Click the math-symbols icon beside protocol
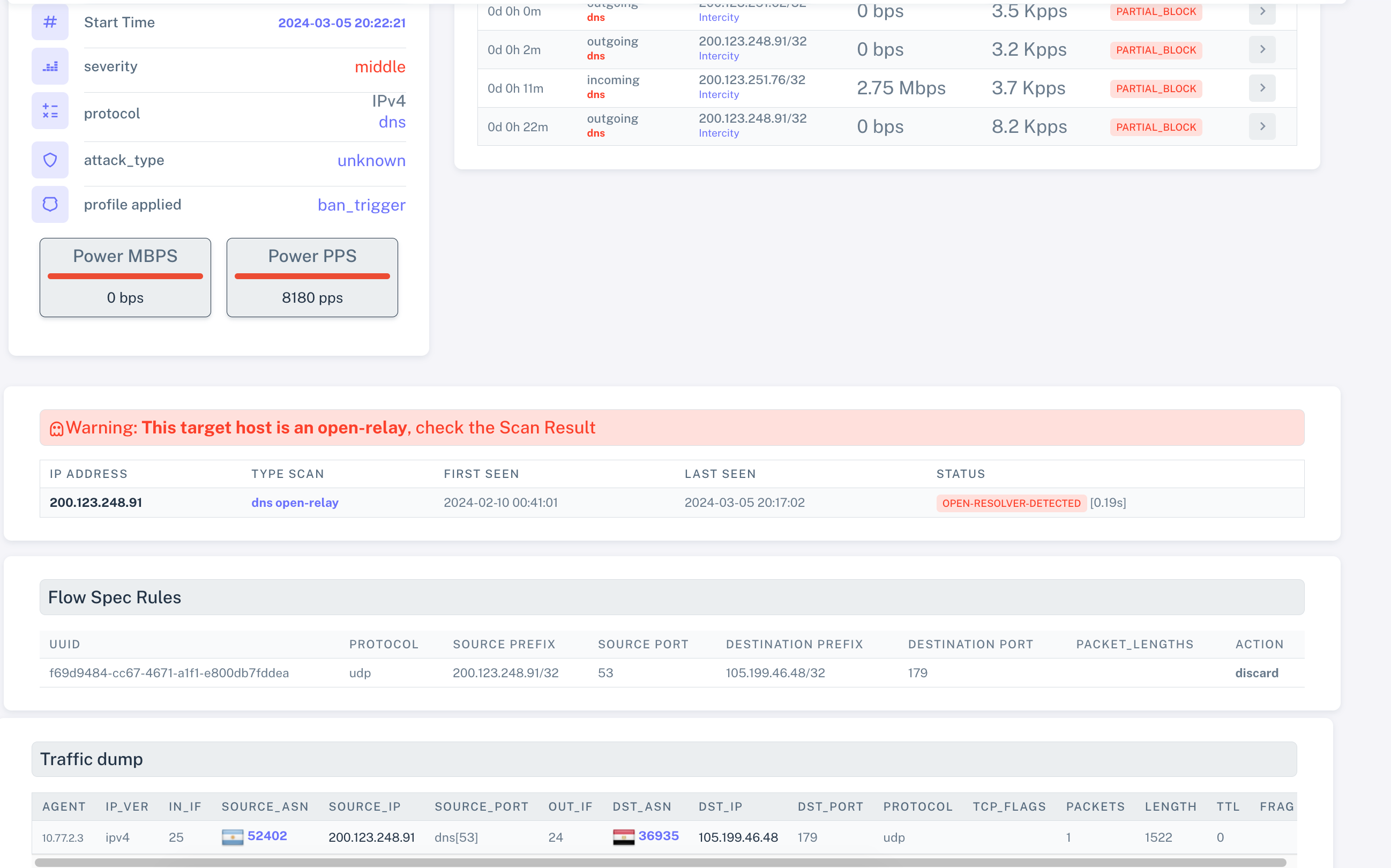 [x=50, y=111]
